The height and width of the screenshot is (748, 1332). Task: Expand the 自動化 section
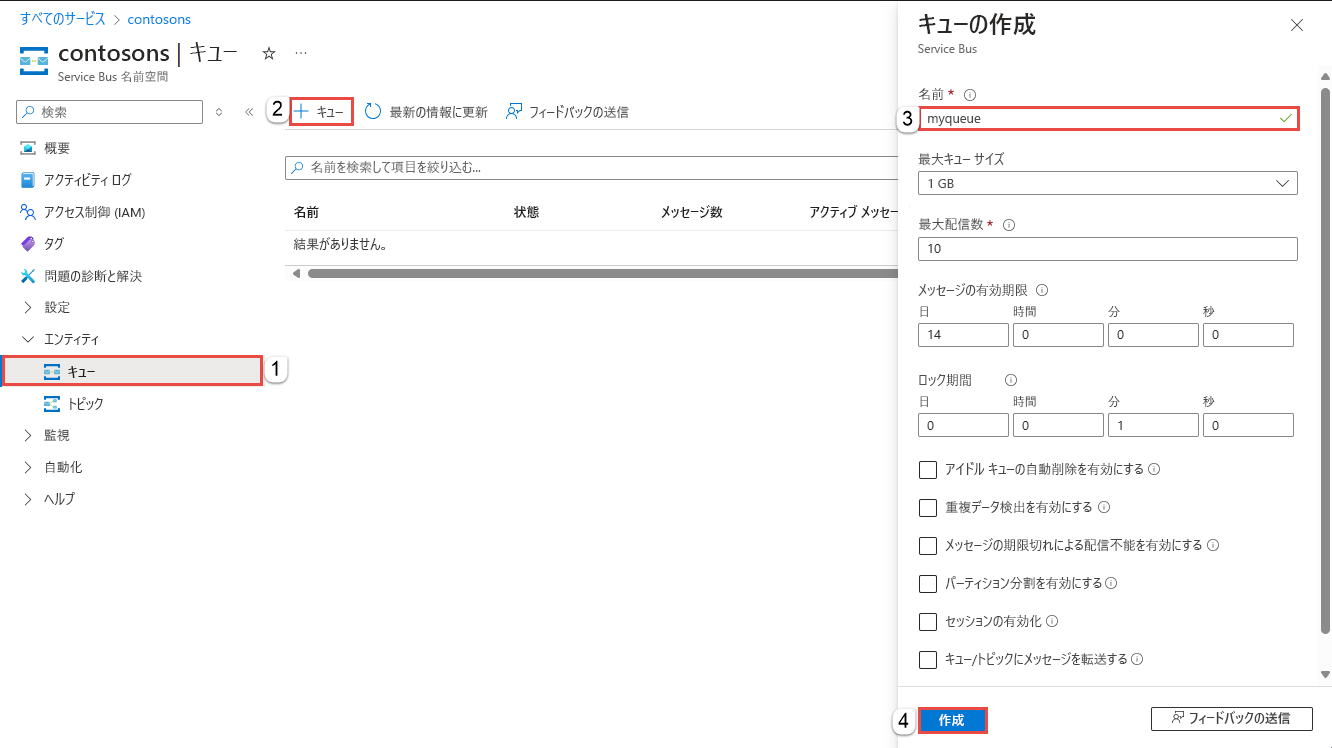click(x=28, y=467)
